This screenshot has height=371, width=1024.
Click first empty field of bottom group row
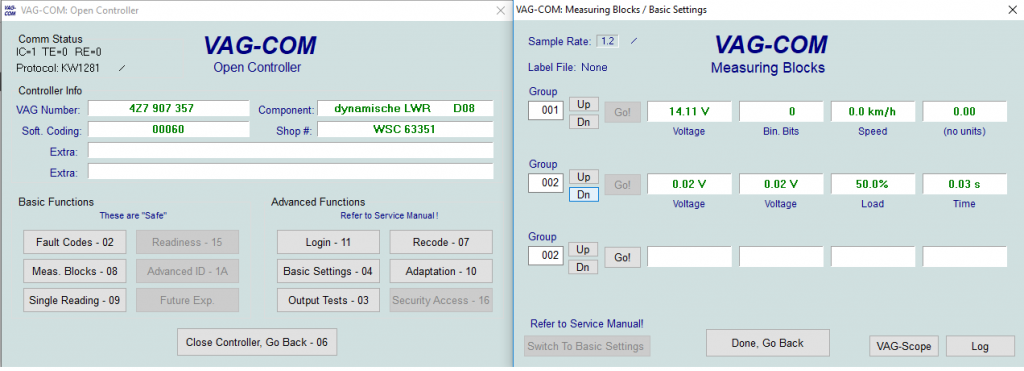click(689, 257)
